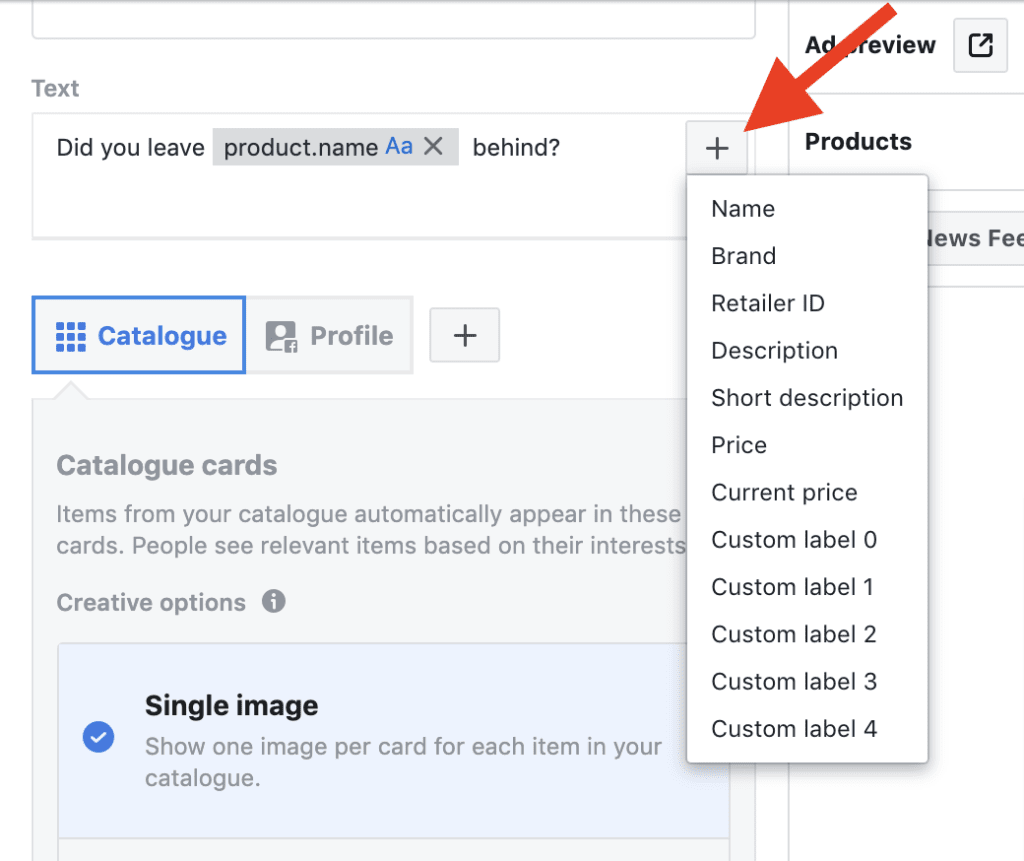Choose Brand from the dropdown list
The height and width of the screenshot is (861, 1024).
[743, 256]
